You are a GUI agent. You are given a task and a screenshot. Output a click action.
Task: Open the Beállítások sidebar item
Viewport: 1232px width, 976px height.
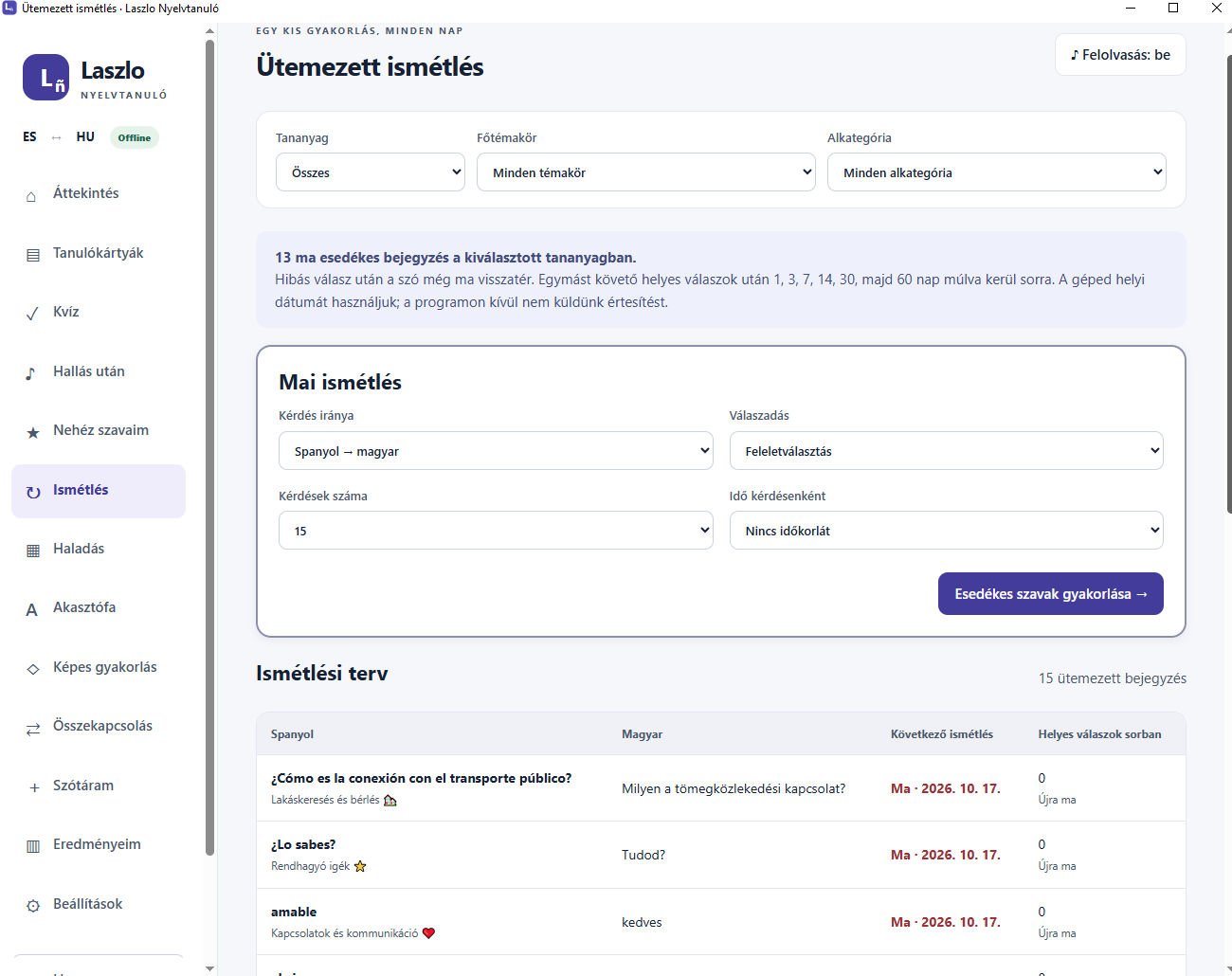99,905
